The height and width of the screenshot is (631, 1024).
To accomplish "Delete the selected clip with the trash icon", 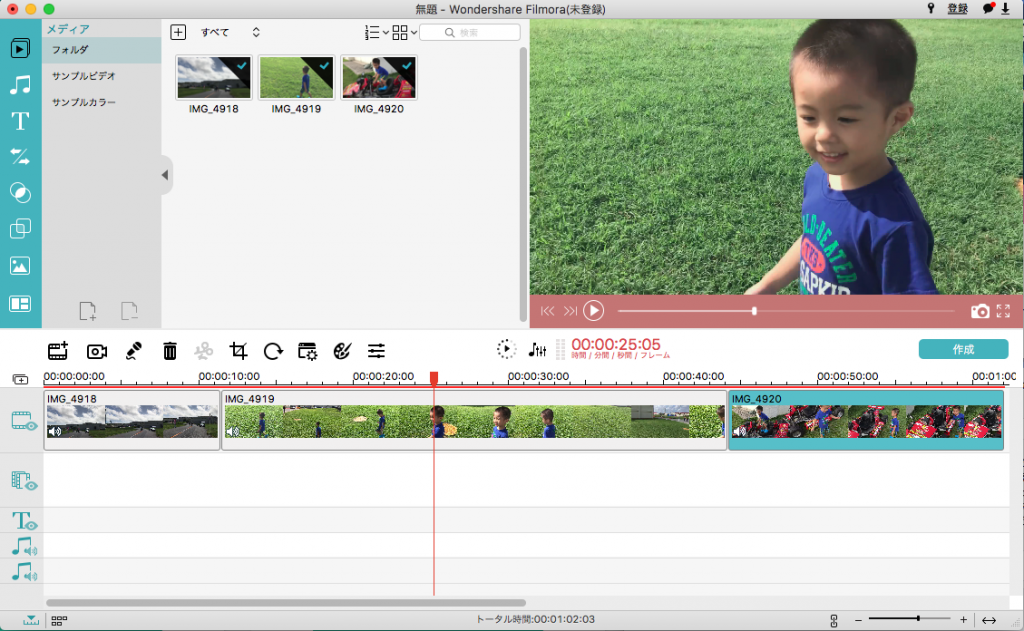I will 170,351.
